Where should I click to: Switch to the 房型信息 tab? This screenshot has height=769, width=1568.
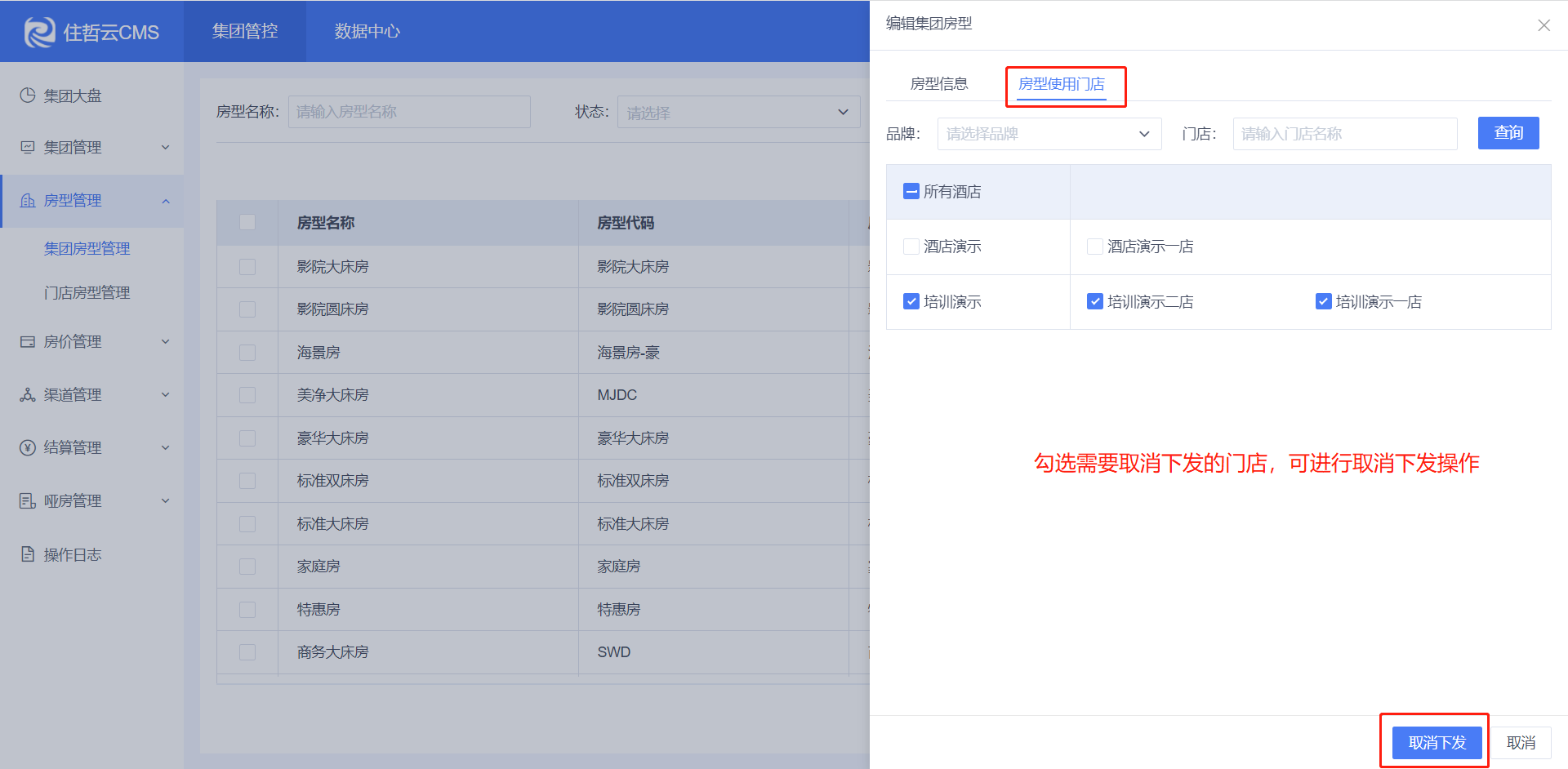938,83
